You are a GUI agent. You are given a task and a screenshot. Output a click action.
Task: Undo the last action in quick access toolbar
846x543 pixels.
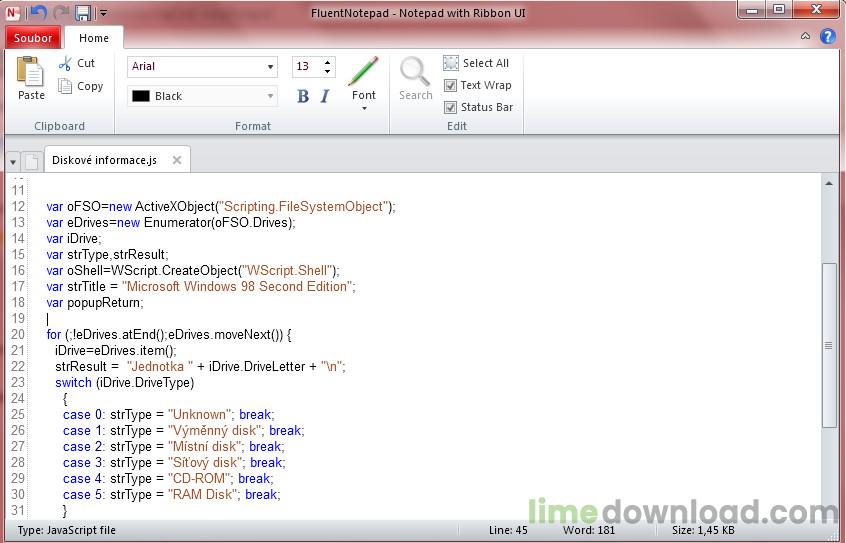pos(38,12)
